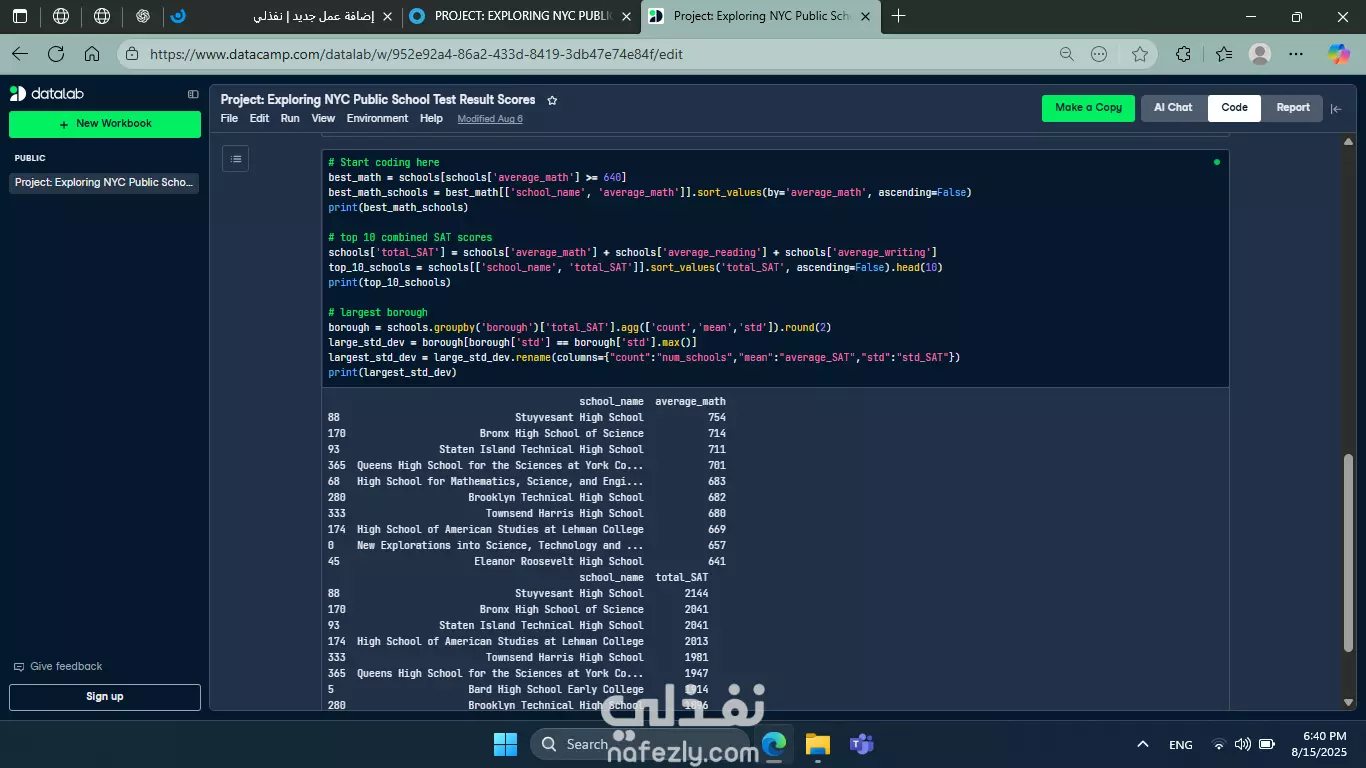Click the Sign up button
The height and width of the screenshot is (768, 1366).
point(105,697)
